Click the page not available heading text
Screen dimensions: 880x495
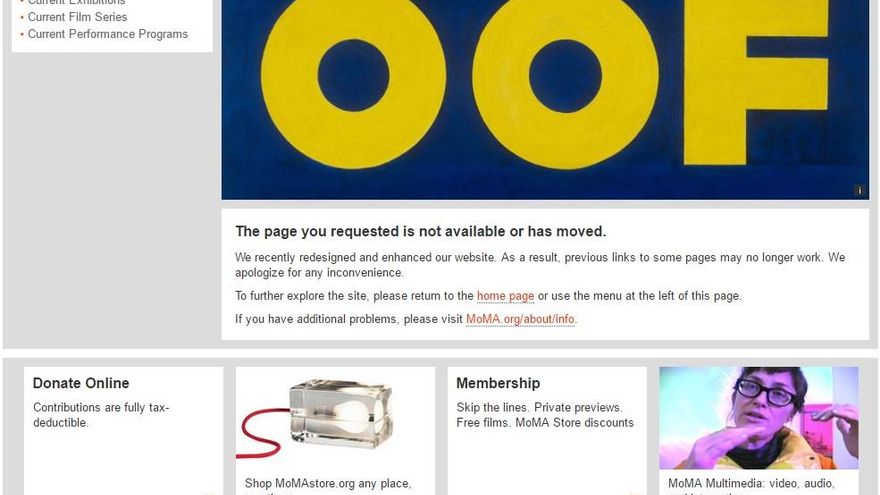coord(420,231)
